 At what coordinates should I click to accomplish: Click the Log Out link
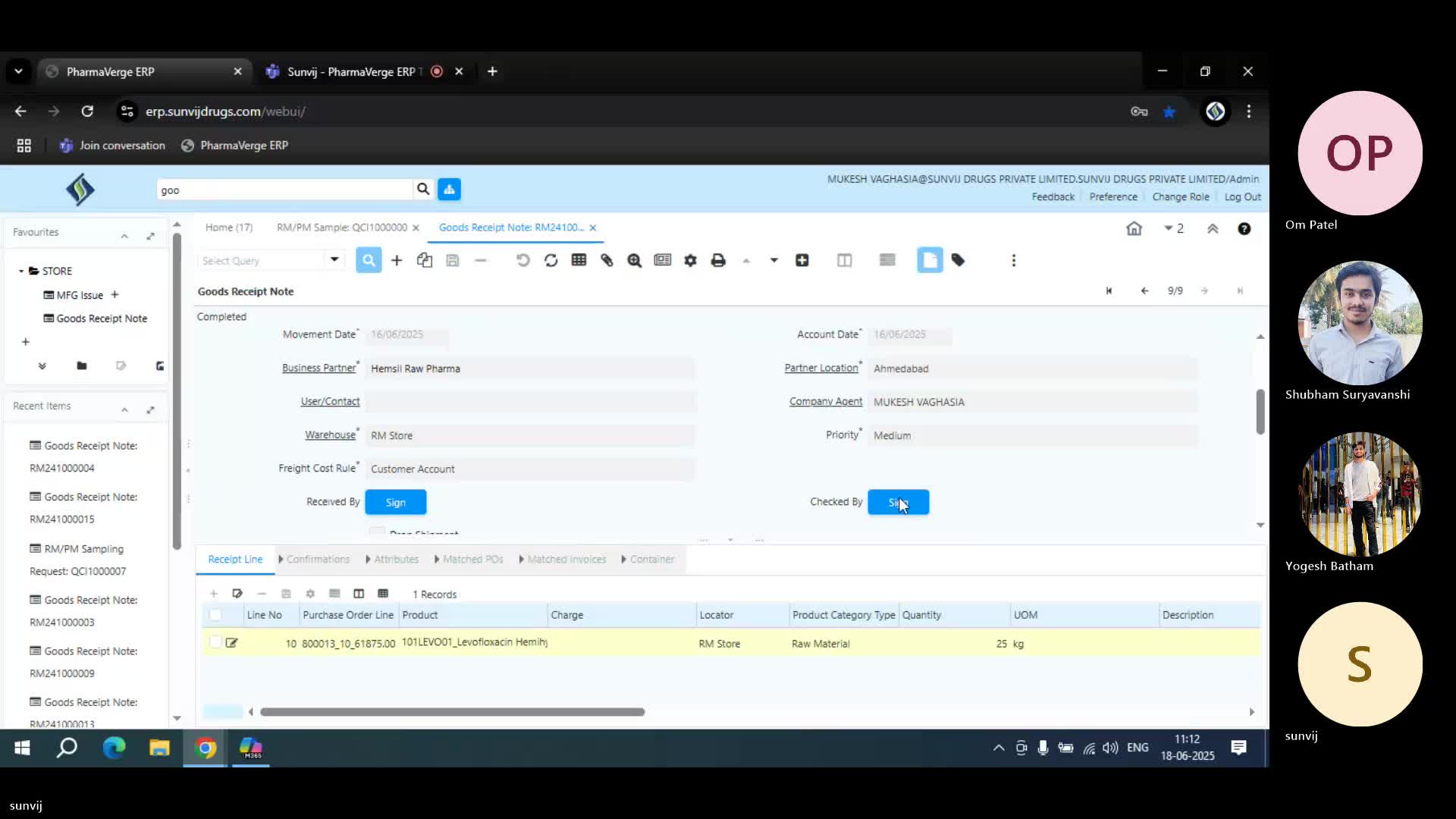(1243, 197)
